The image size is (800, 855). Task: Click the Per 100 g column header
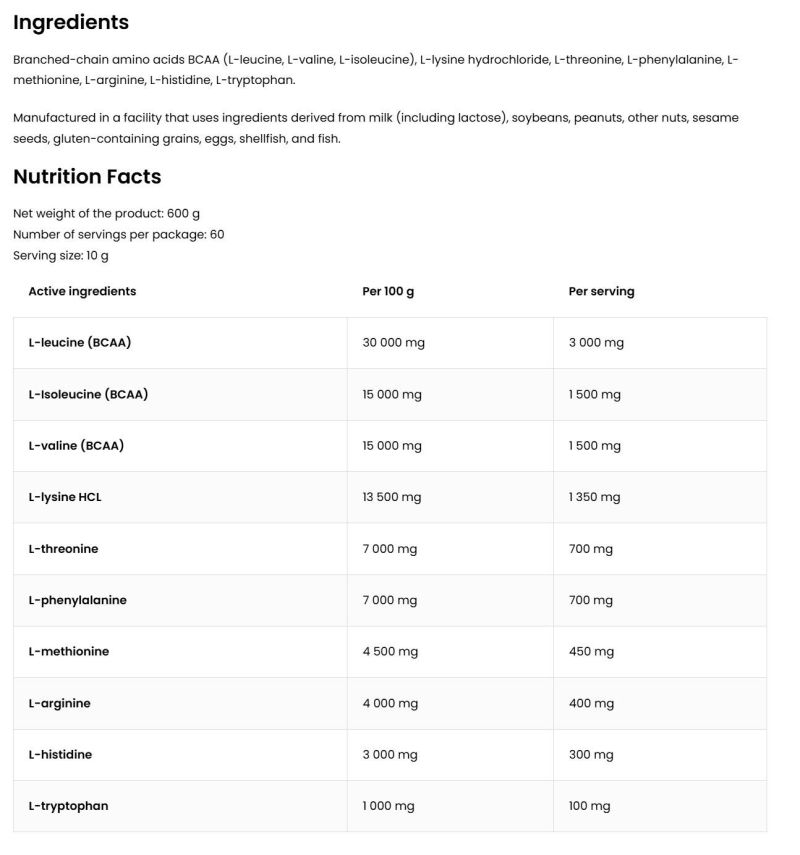388,292
